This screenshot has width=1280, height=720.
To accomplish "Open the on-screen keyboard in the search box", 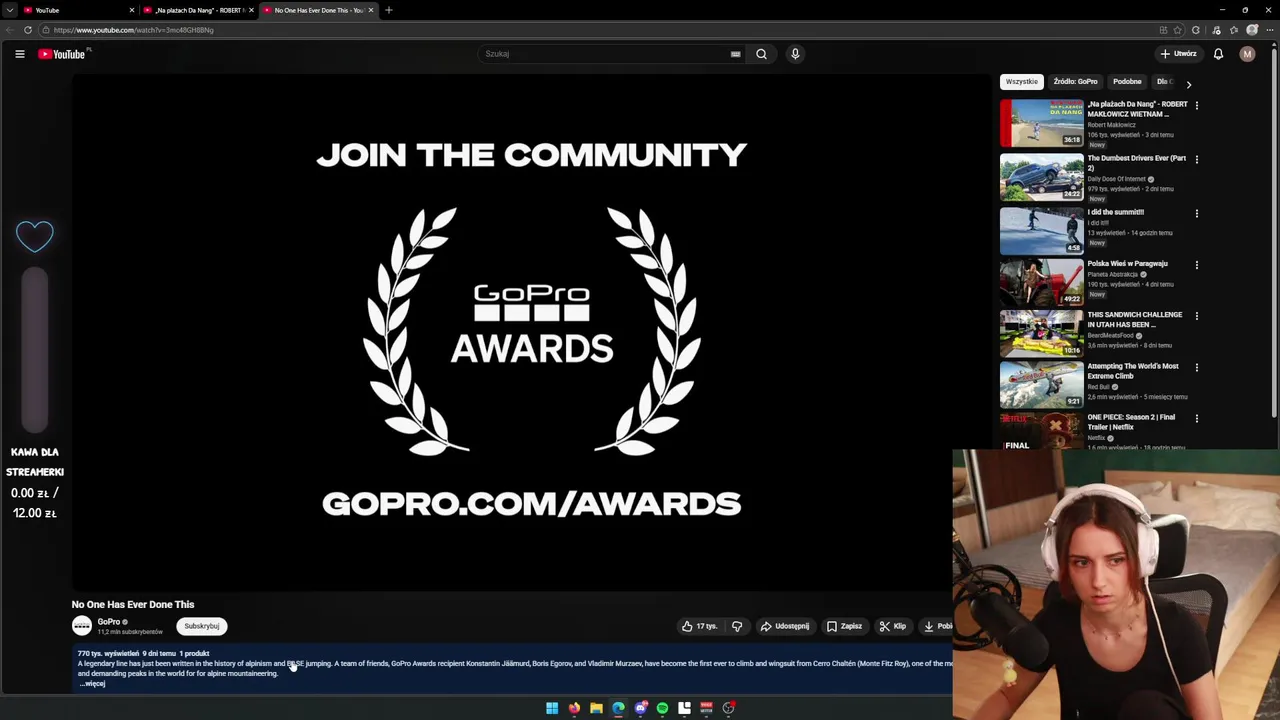I will [x=736, y=54].
